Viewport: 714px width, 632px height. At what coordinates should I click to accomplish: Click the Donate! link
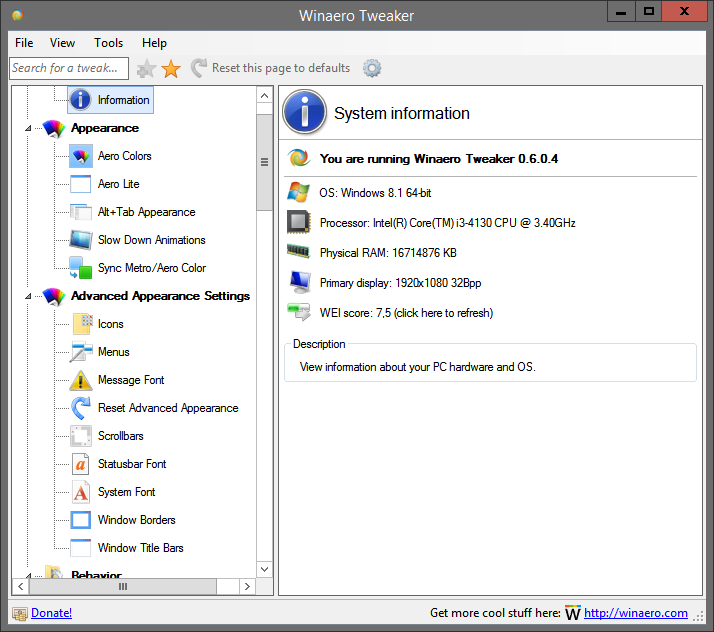point(51,613)
